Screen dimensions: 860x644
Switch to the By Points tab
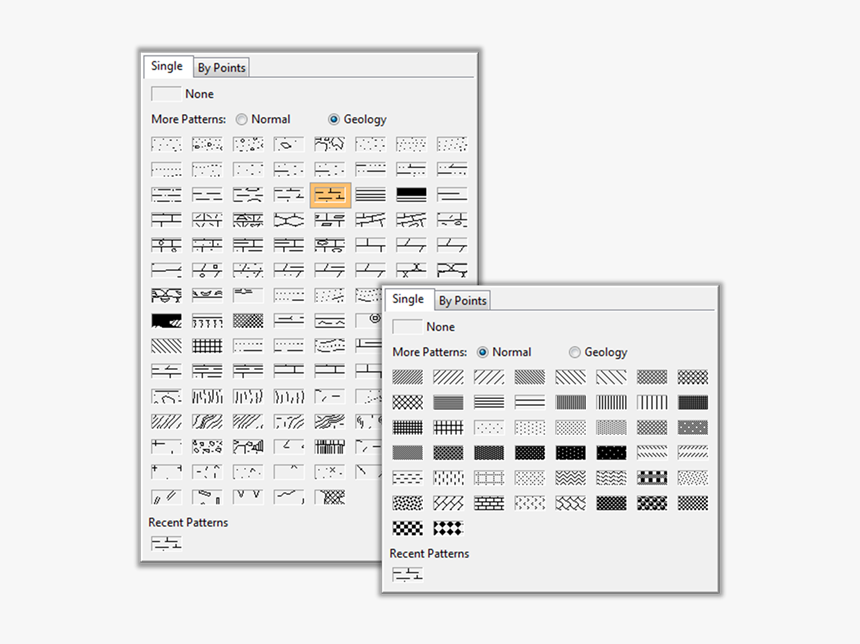[462, 300]
